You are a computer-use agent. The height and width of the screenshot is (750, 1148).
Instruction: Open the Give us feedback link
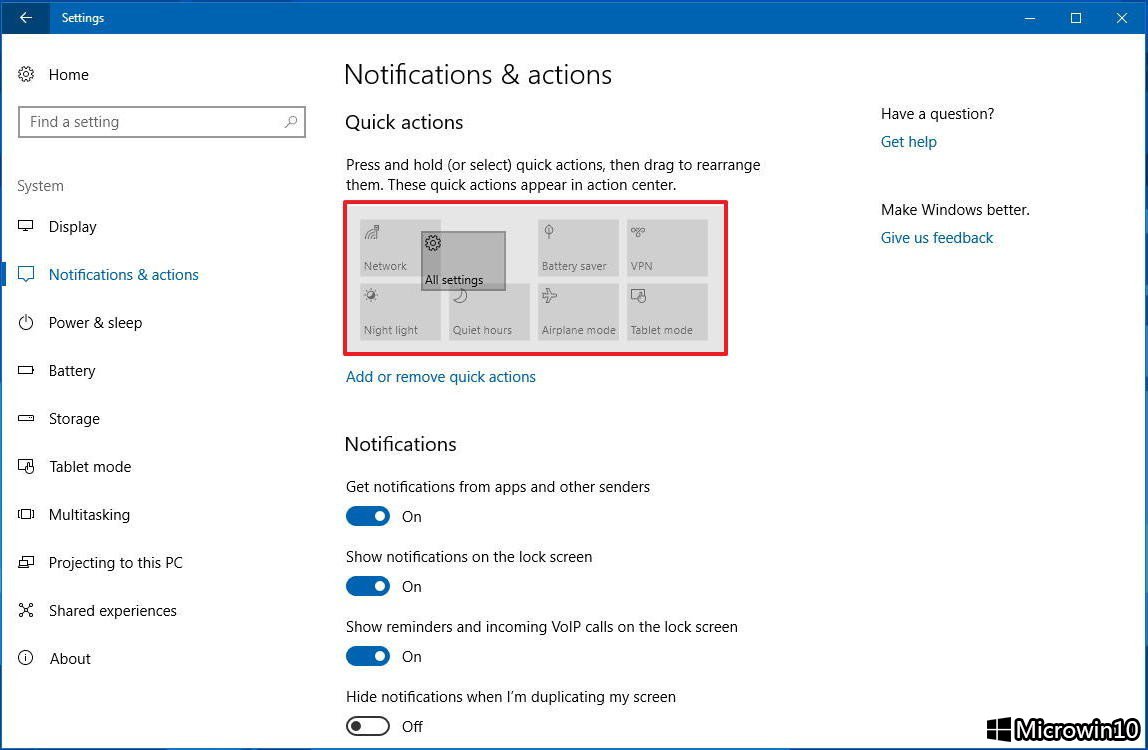click(936, 238)
